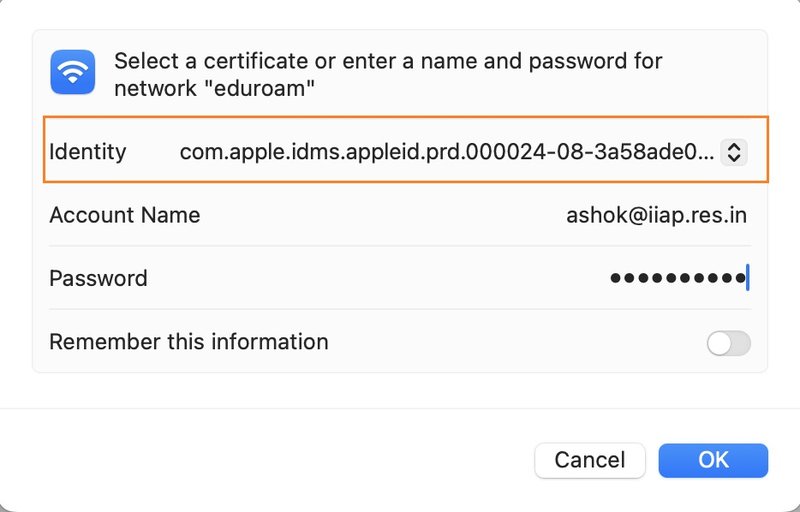Click the truncated end of the Identity value

click(x=702, y=152)
